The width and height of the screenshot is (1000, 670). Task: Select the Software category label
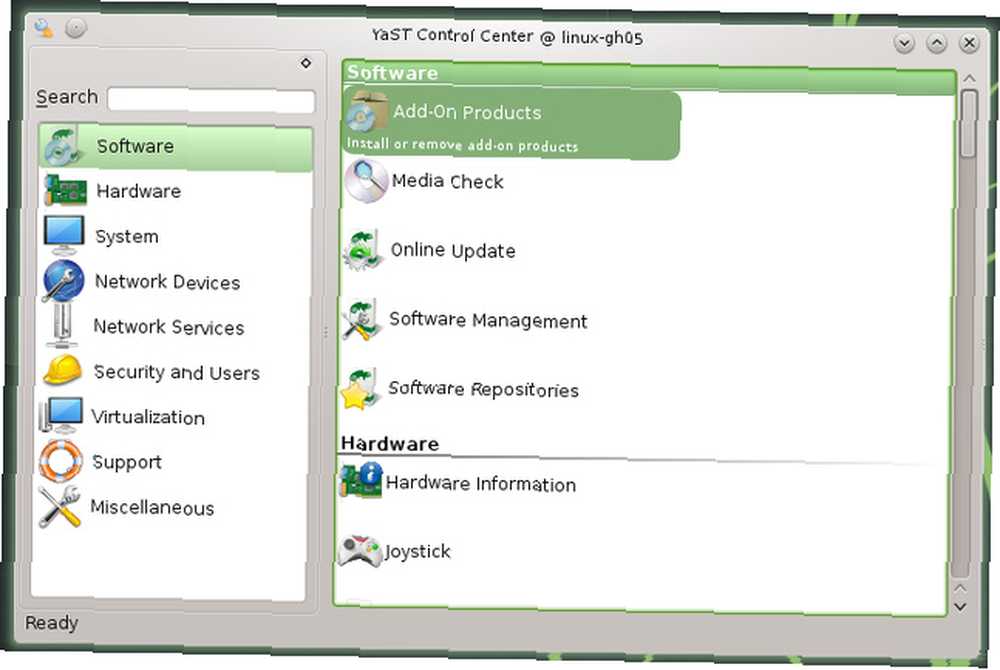(135, 146)
